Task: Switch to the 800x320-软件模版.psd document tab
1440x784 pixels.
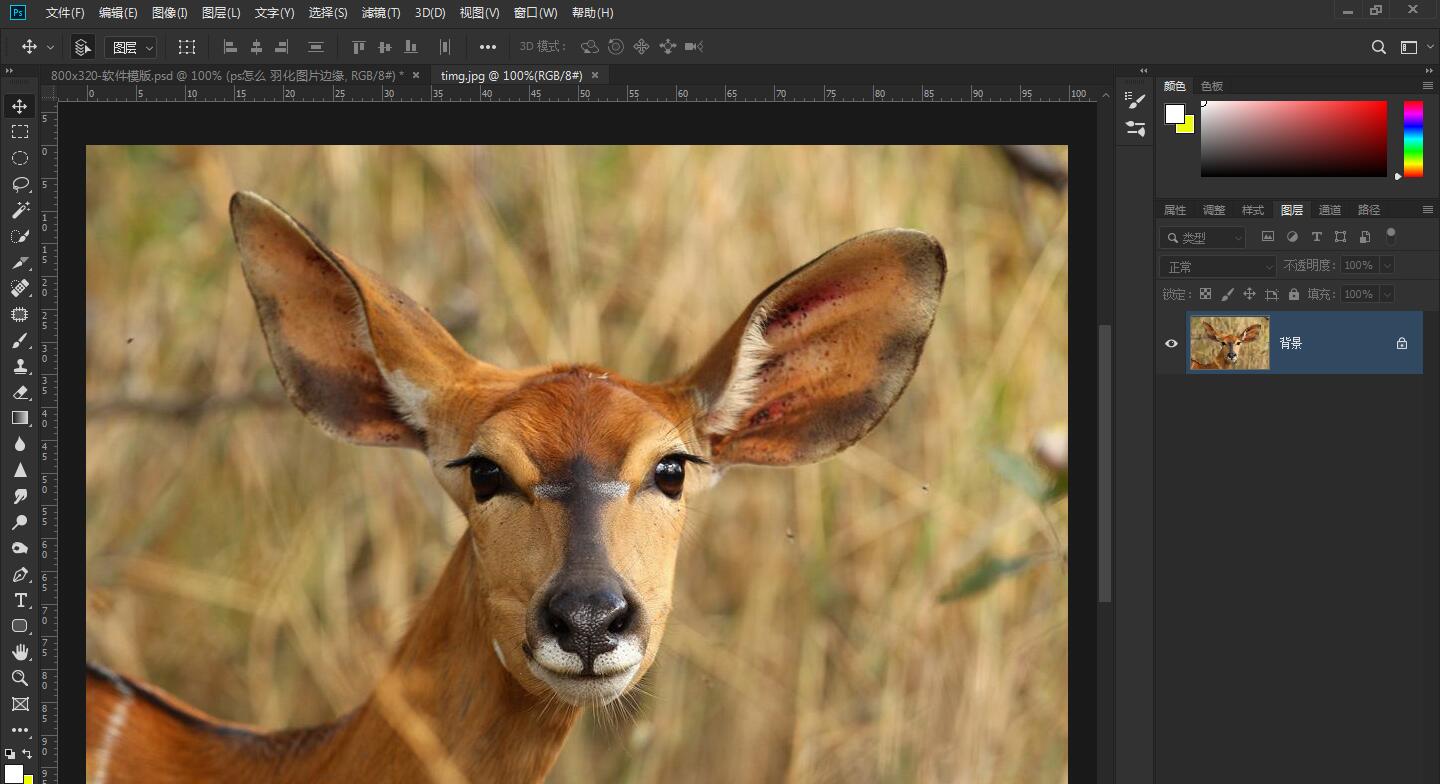Action: [226, 76]
